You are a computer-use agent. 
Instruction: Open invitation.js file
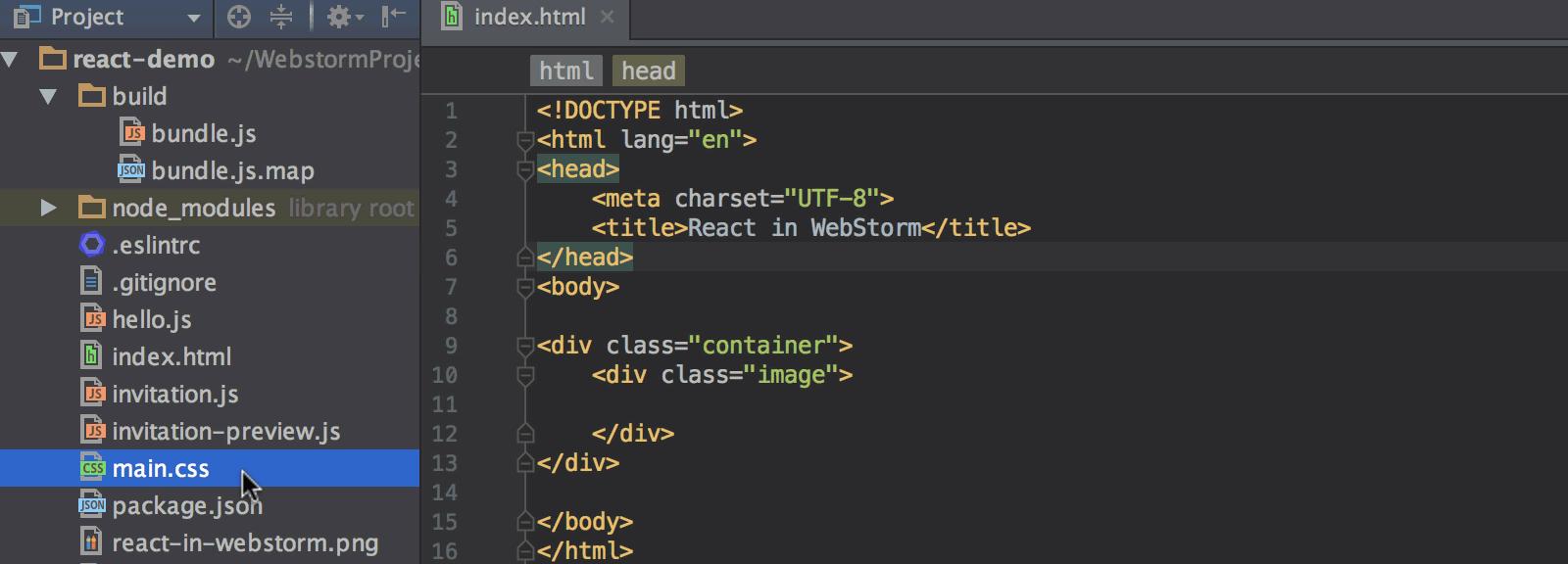tap(174, 394)
